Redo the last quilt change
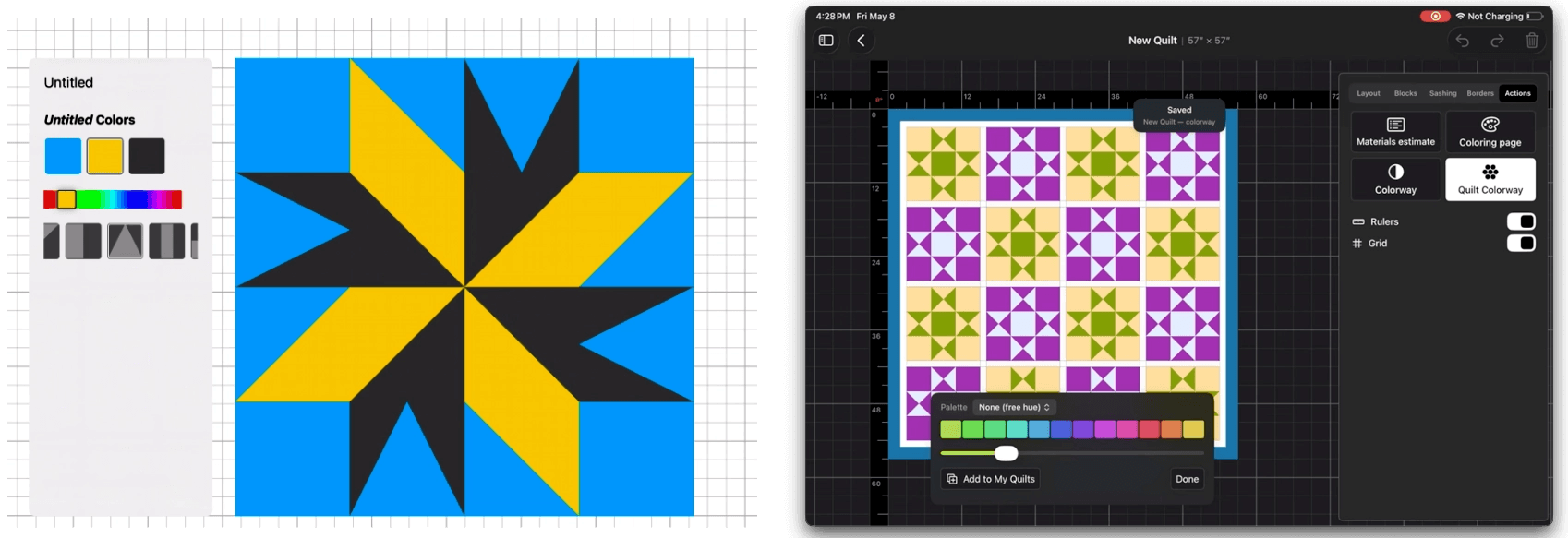 (1497, 41)
